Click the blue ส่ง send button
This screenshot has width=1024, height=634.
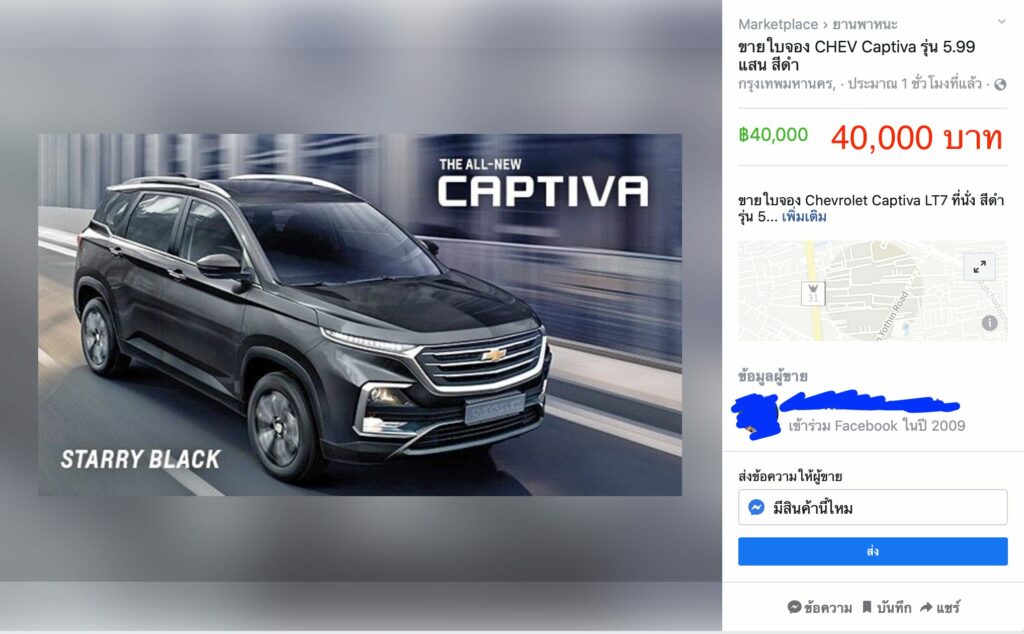[872, 551]
